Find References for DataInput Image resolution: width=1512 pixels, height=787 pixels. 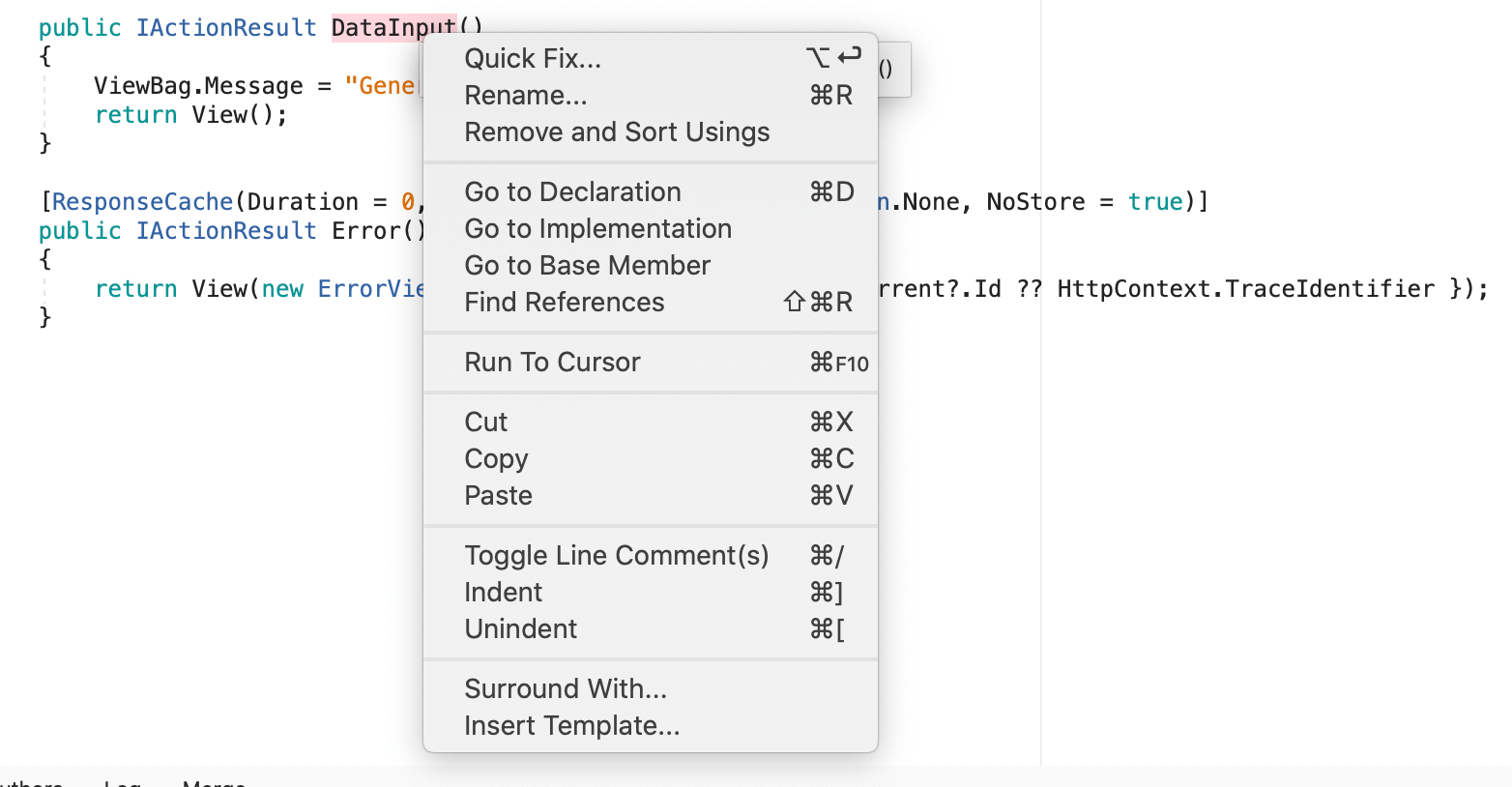(x=565, y=302)
